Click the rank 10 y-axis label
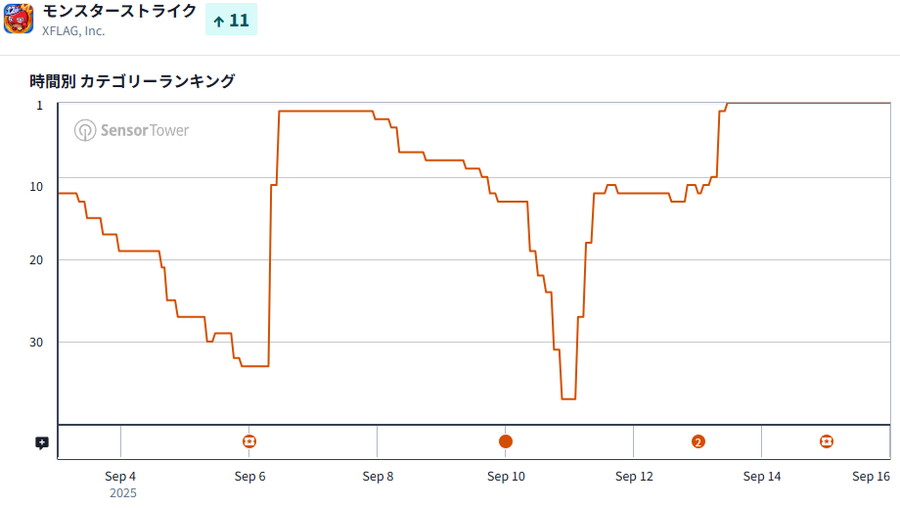This screenshot has width=900, height=508. pos(37,186)
